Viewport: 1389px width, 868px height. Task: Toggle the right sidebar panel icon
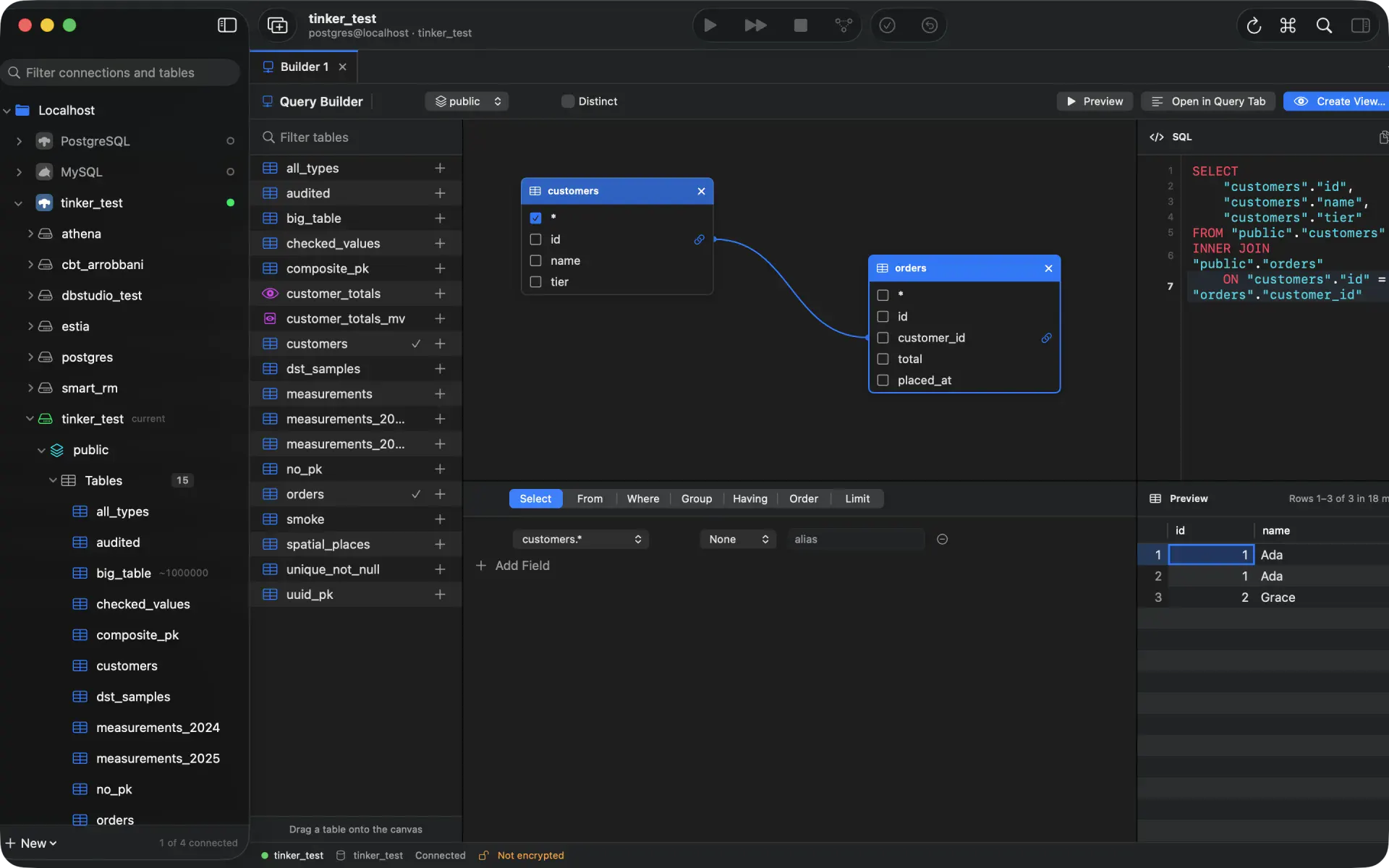click(x=1360, y=25)
